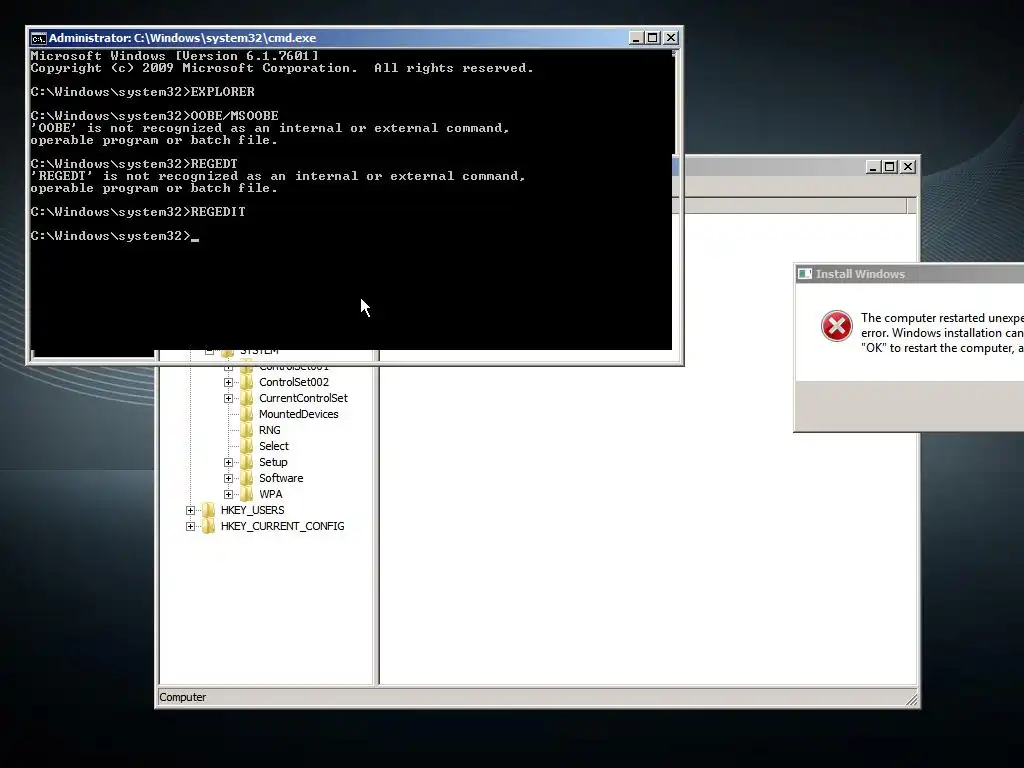This screenshot has height=768, width=1024.
Task: Select the Software key label
Action: point(281,478)
